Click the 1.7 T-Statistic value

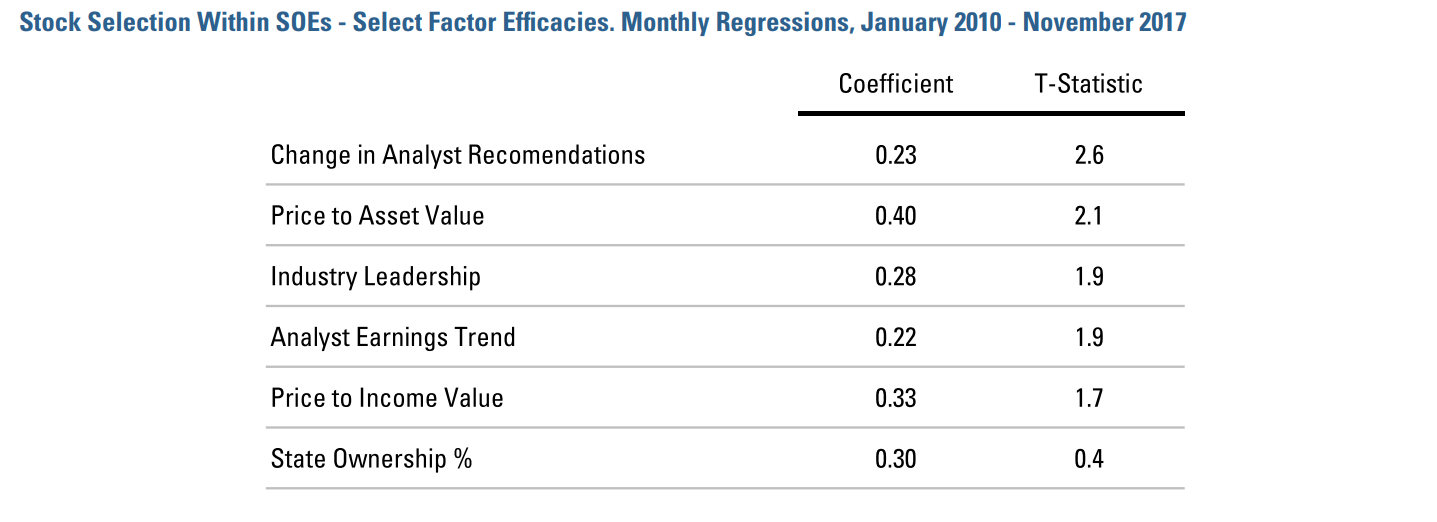coord(1089,398)
